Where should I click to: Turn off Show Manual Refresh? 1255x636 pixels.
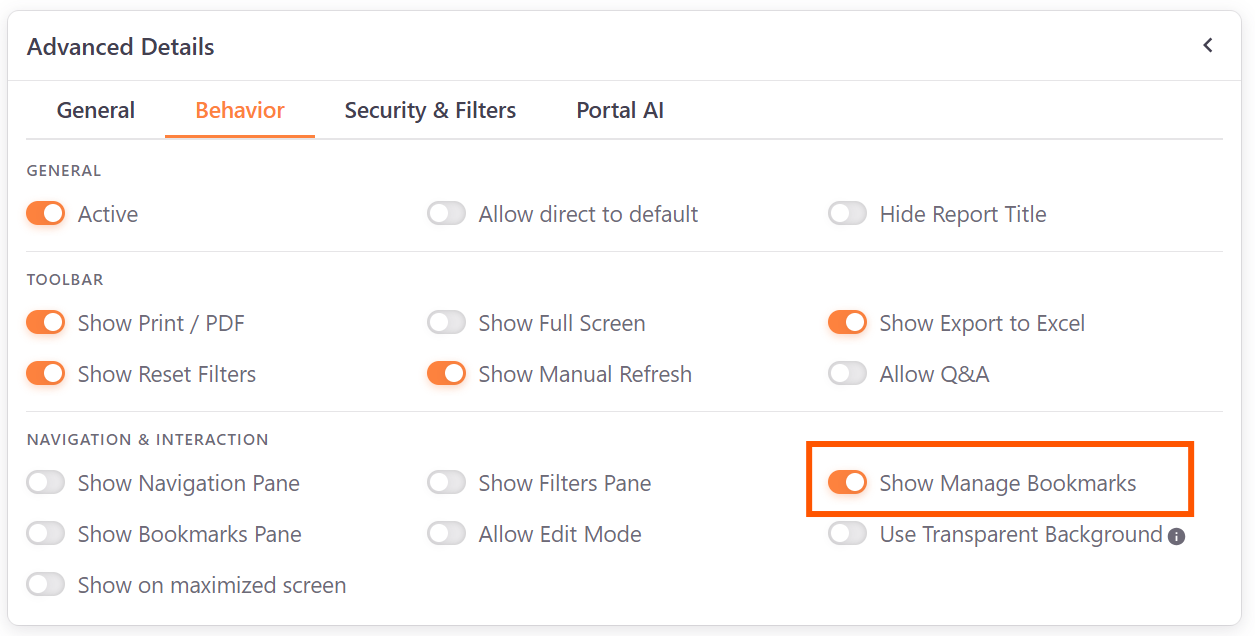tap(446, 373)
